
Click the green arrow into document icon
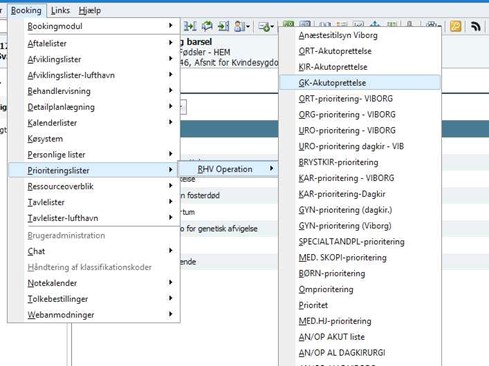(223, 26)
